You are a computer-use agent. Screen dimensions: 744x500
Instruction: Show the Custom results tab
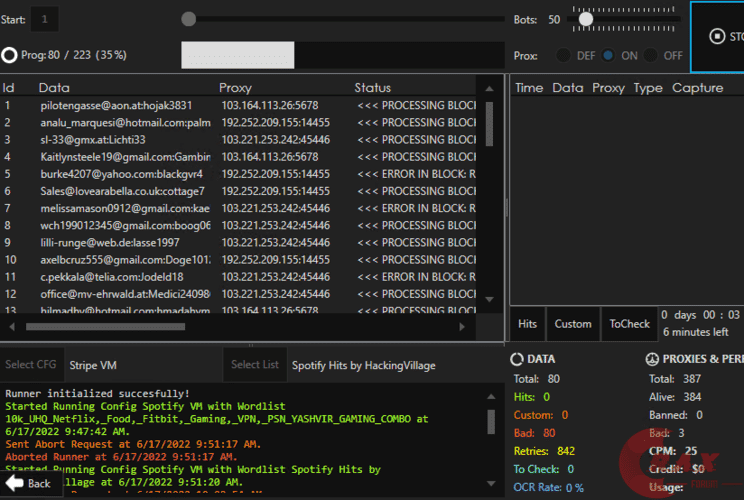[x=573, y=323]
